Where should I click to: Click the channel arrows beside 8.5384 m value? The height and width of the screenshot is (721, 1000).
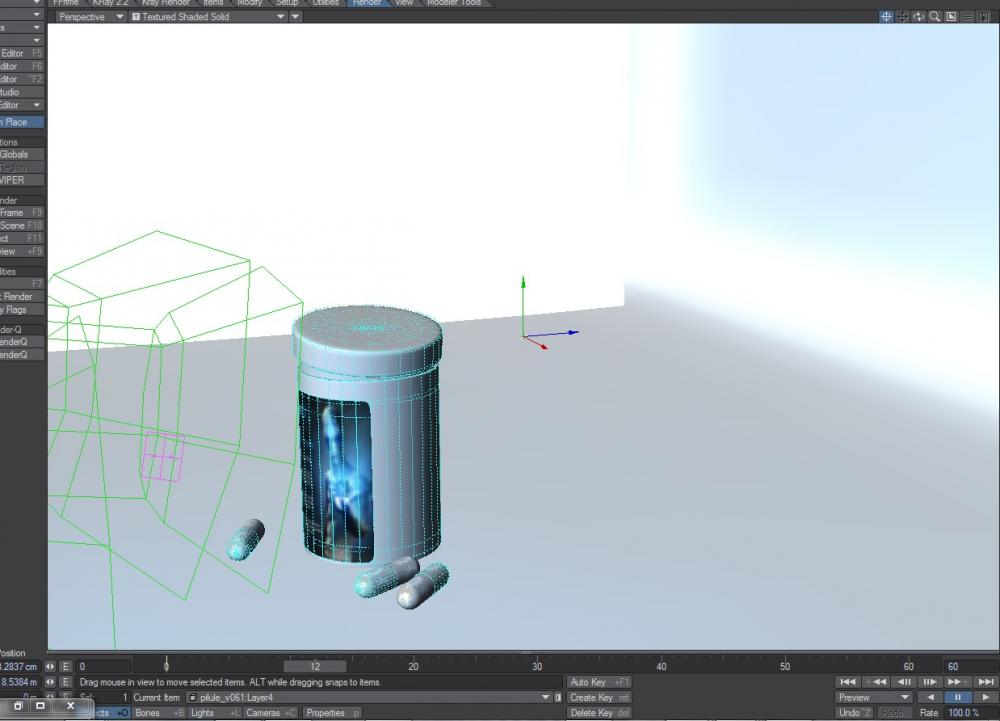50,682
